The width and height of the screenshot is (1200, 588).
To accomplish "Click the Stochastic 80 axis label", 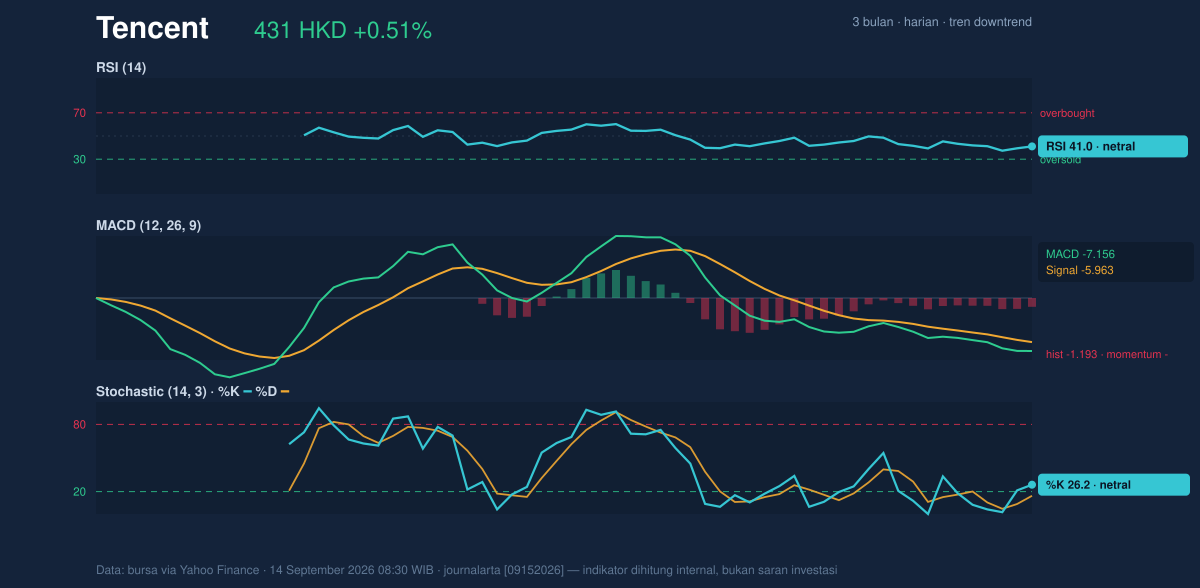I will coord(79,425).
